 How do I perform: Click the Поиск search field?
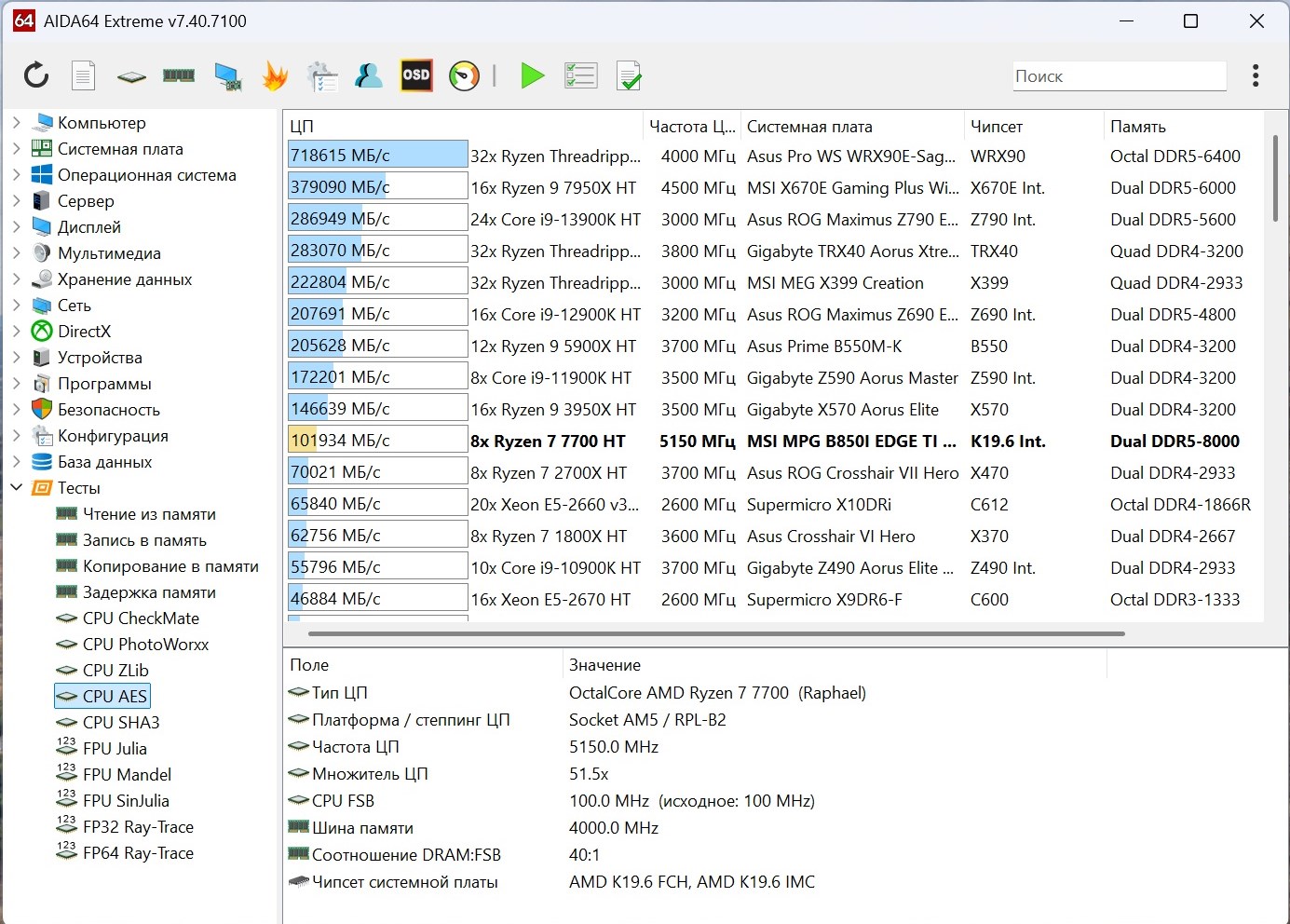[x=1119, y=76]
